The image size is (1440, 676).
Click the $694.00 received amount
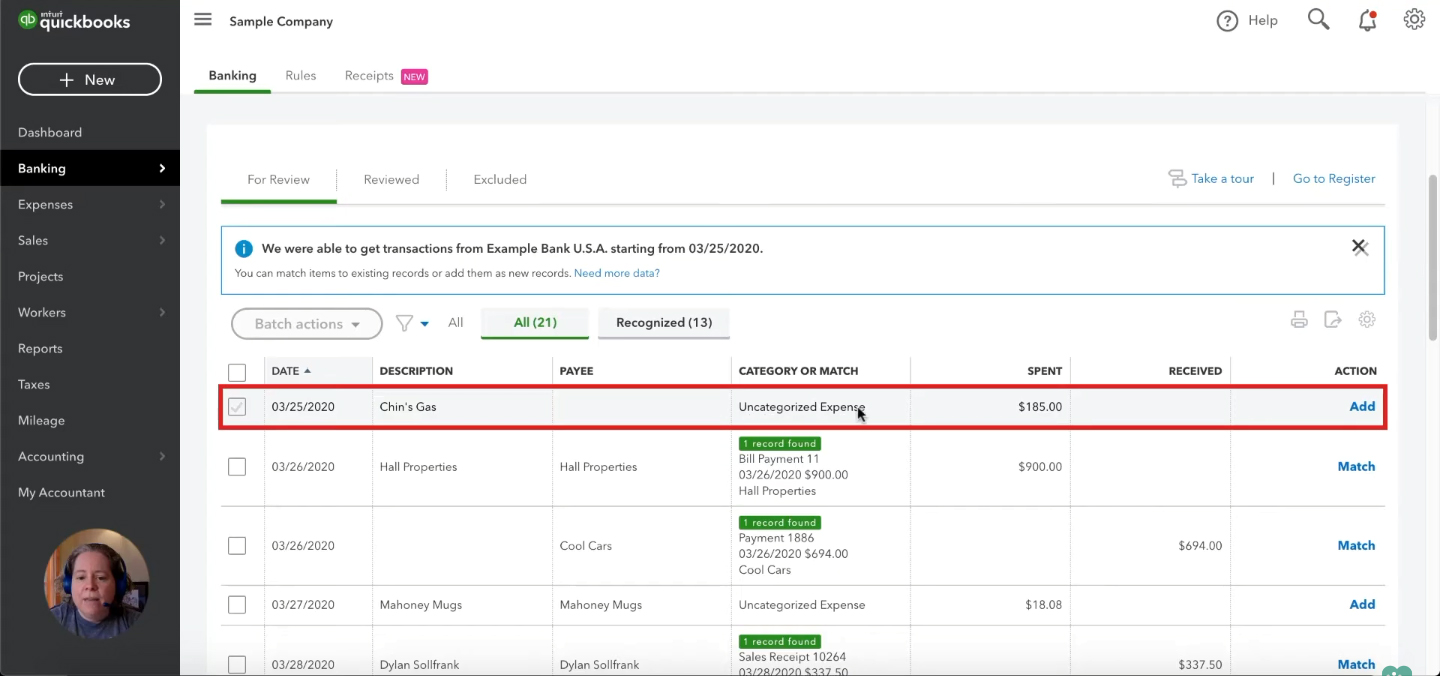[x=1200, y=546]
